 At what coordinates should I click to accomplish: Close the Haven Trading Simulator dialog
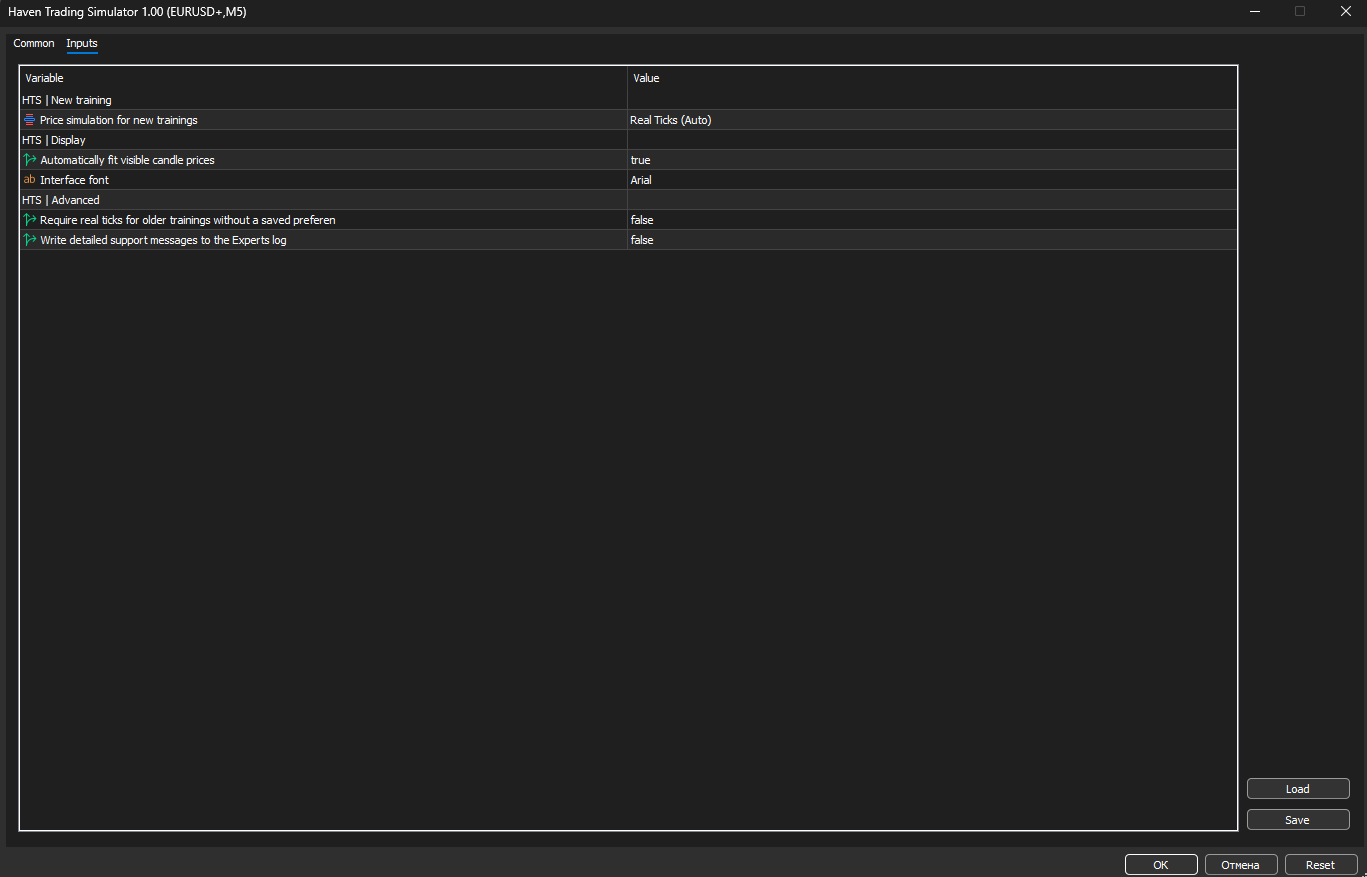tap(1345, 11)
